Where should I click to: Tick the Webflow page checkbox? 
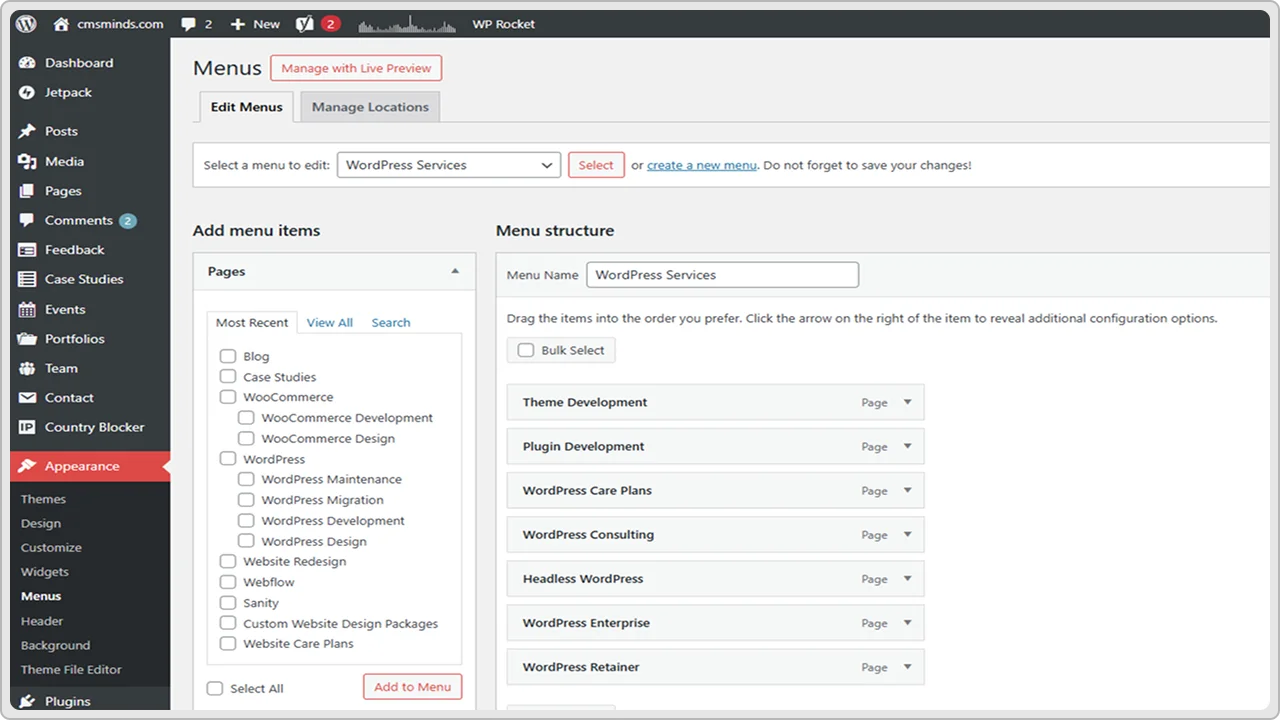click(228, 582)
